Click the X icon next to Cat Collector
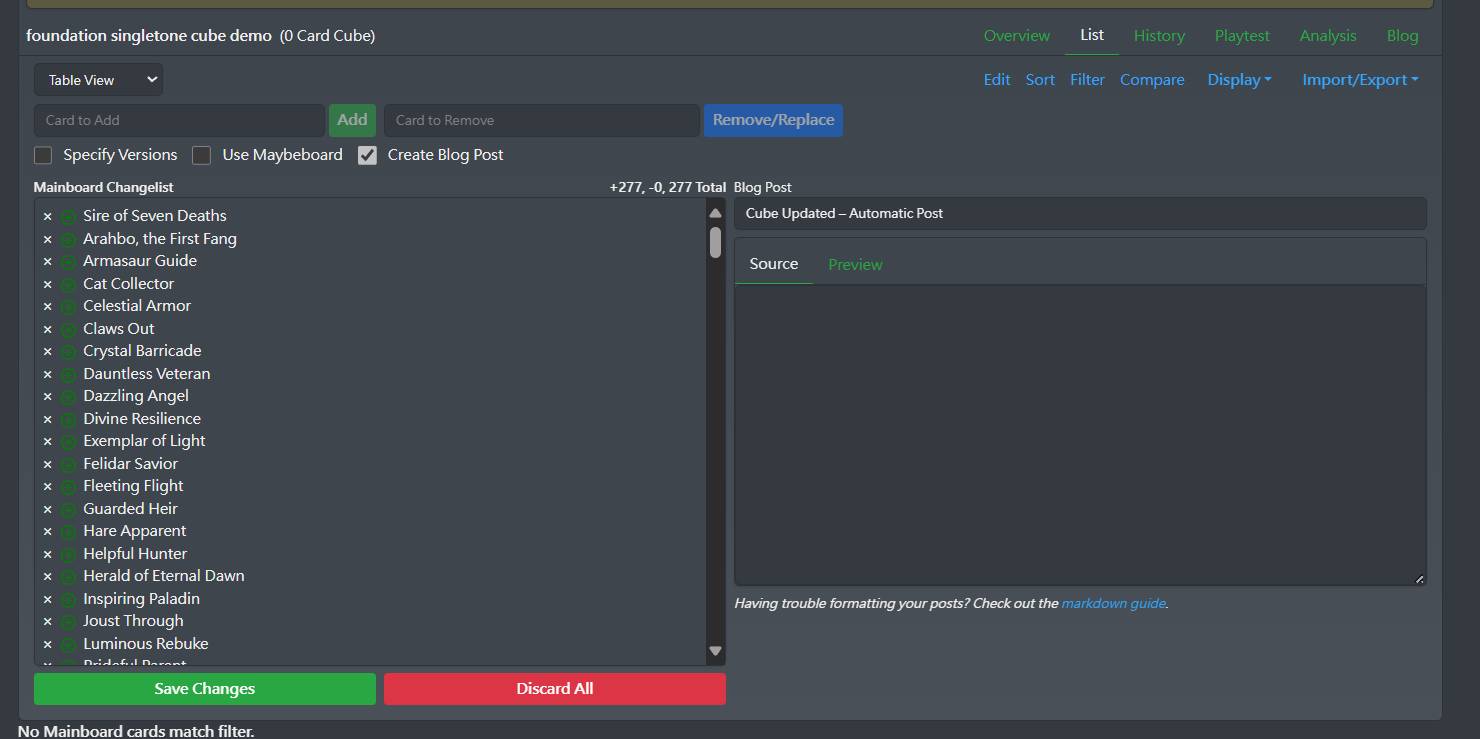Screen dimensions: 1480x739 click(x=47, y=284)
